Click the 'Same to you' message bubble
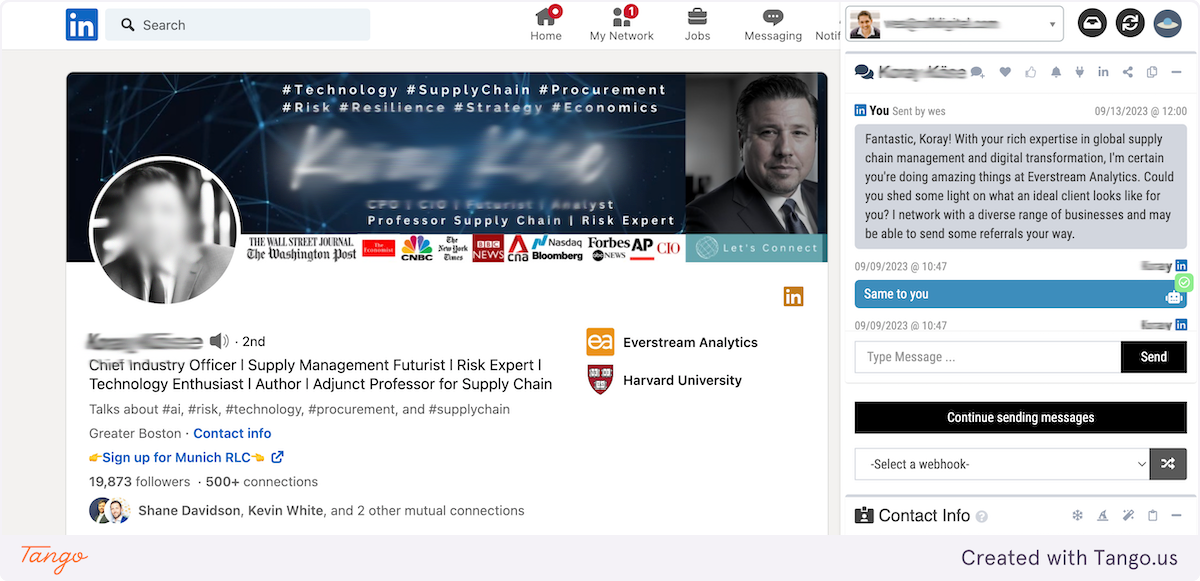Image resolution: width=1200 pixels, height=581 pixels. click(1021, 294)
